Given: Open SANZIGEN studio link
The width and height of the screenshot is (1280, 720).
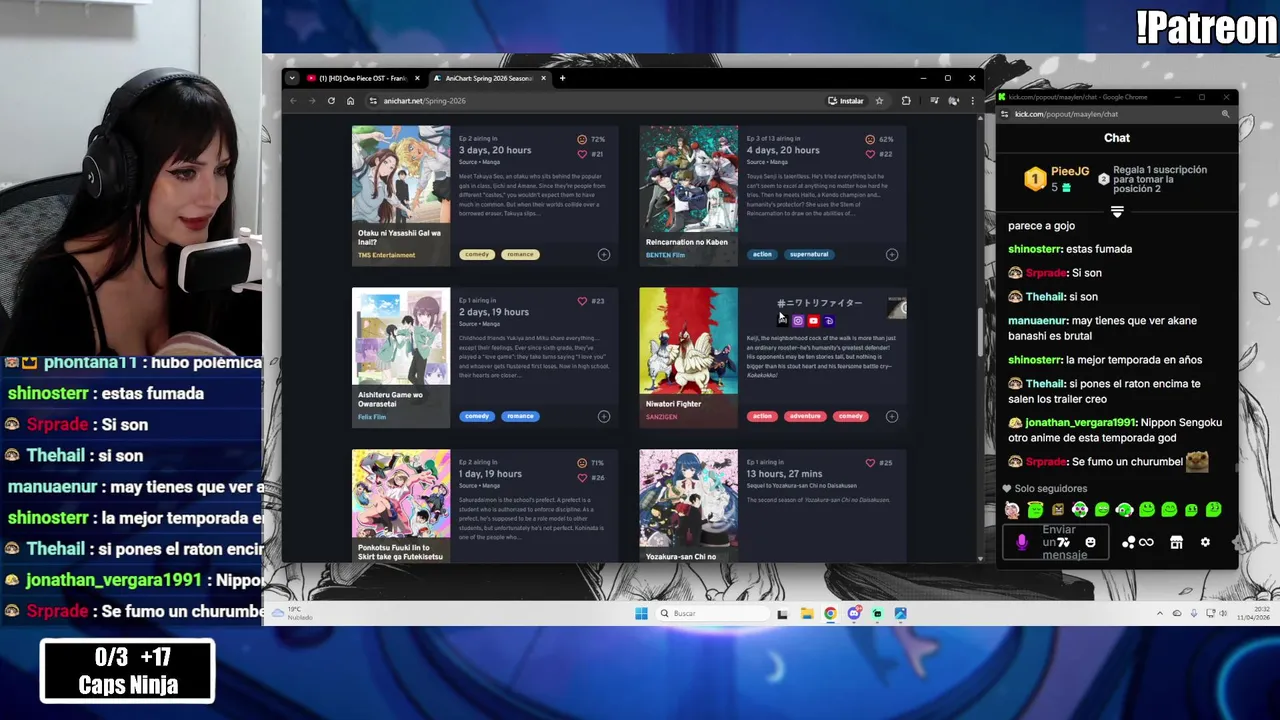Looking at the screenshot, I should coord(661,417).
